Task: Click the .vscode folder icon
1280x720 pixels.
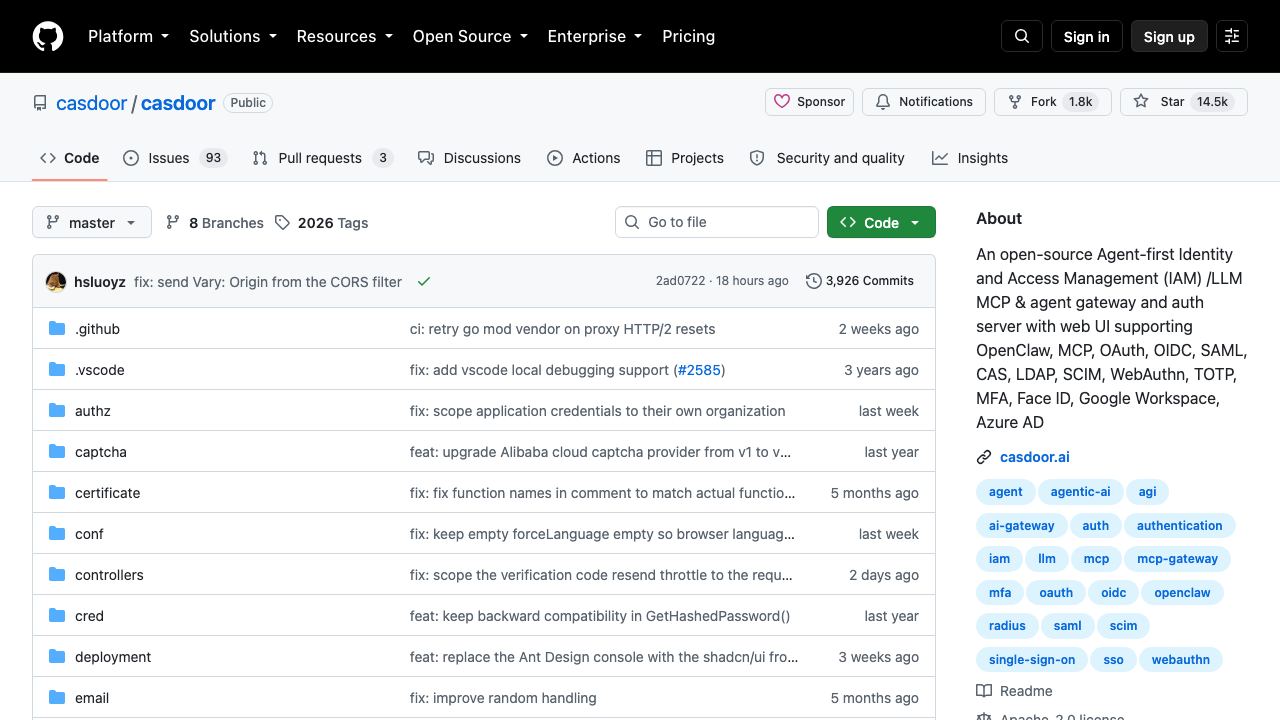Action: pyautogui.click(x=57, y=370)
